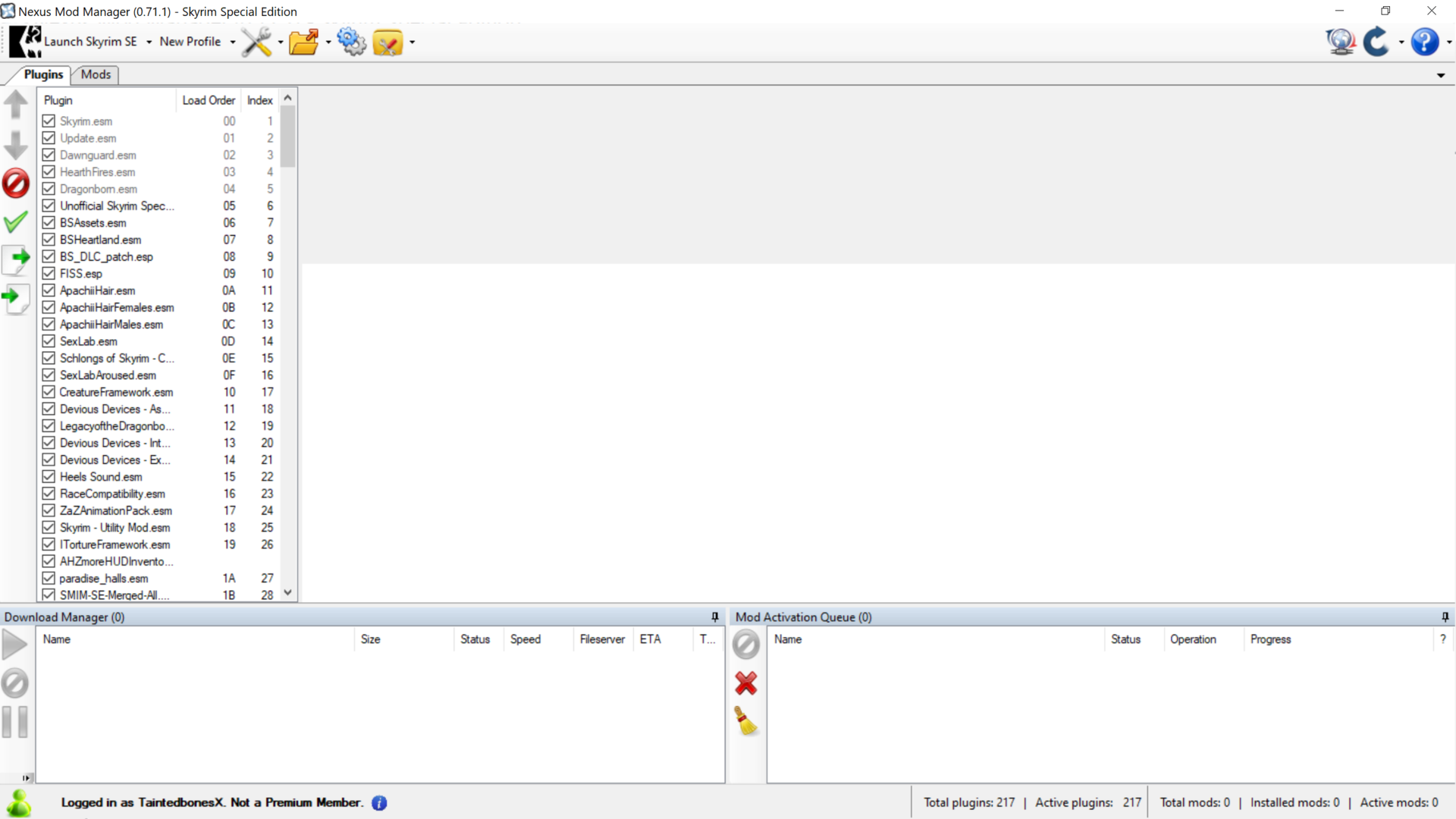Click the Fileserver column header
Image resolution: width=1456 pixels, height=819 pixels.
tap(603, 639)
